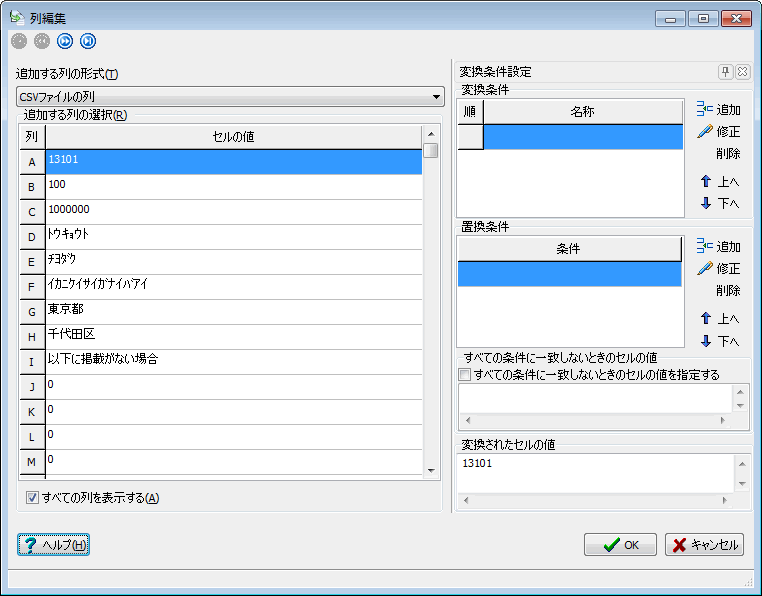Click 修正 pencil in the 置換条件 section

[x=718, y=269]
